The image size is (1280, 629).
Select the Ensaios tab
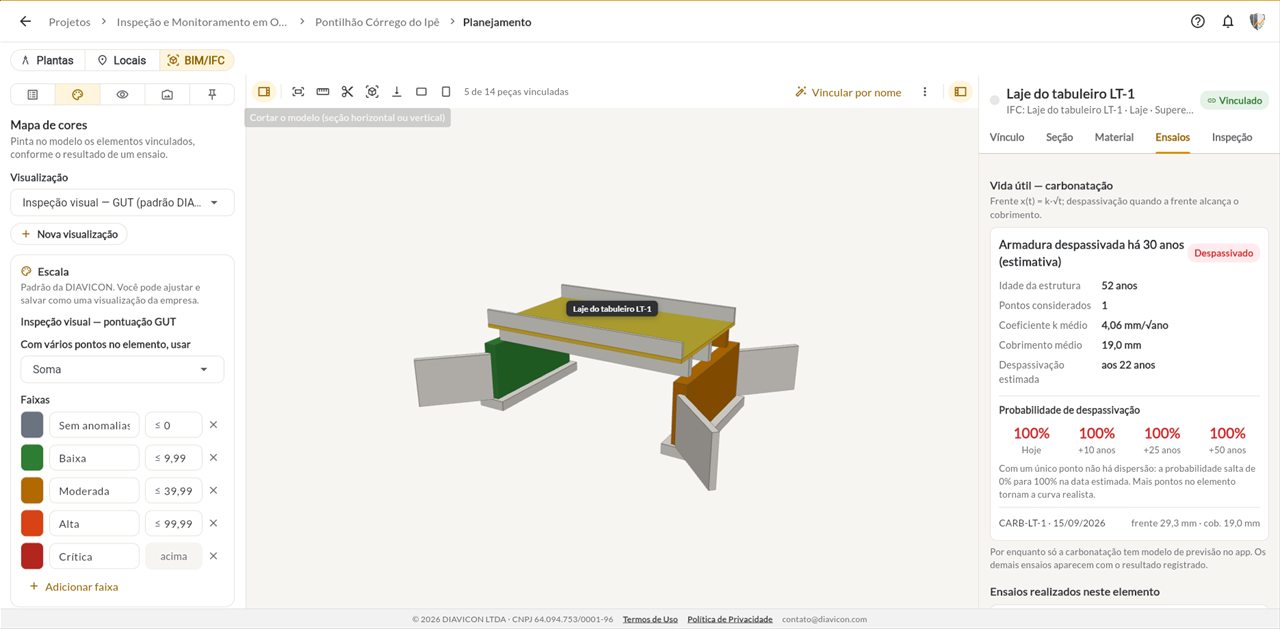[1172, 137]
